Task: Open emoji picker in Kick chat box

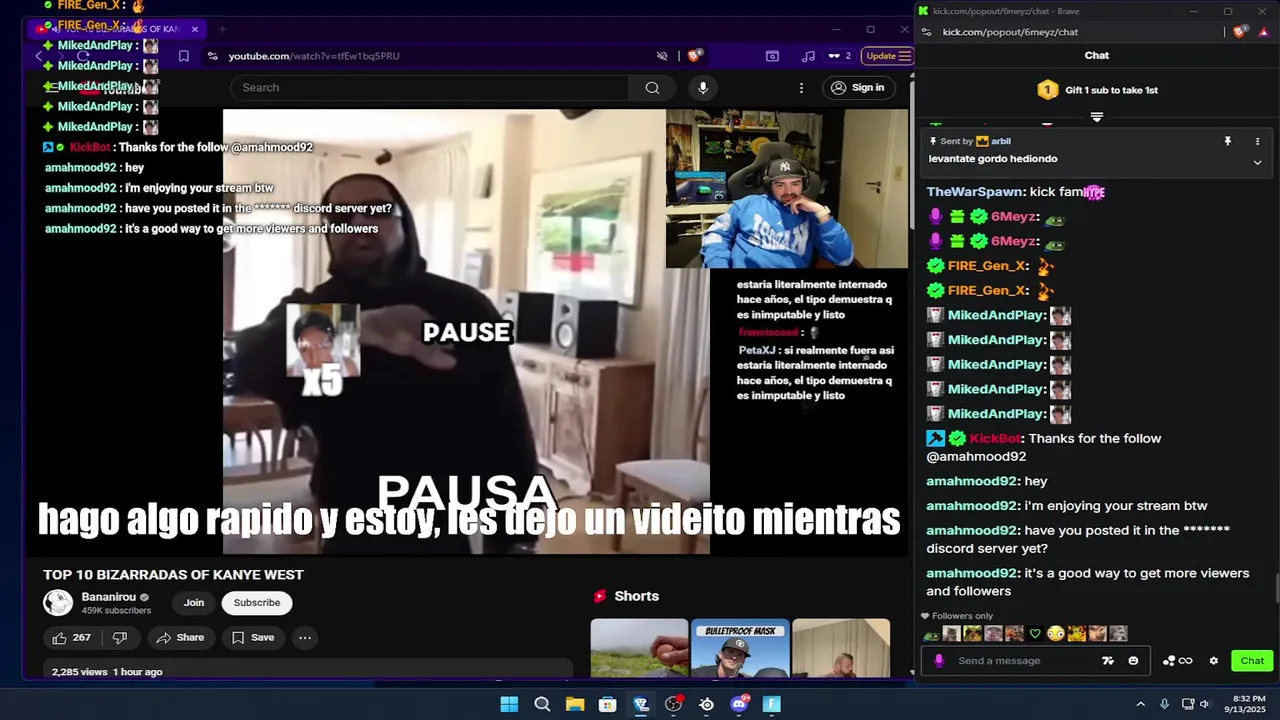Action: pos(1133,661)
